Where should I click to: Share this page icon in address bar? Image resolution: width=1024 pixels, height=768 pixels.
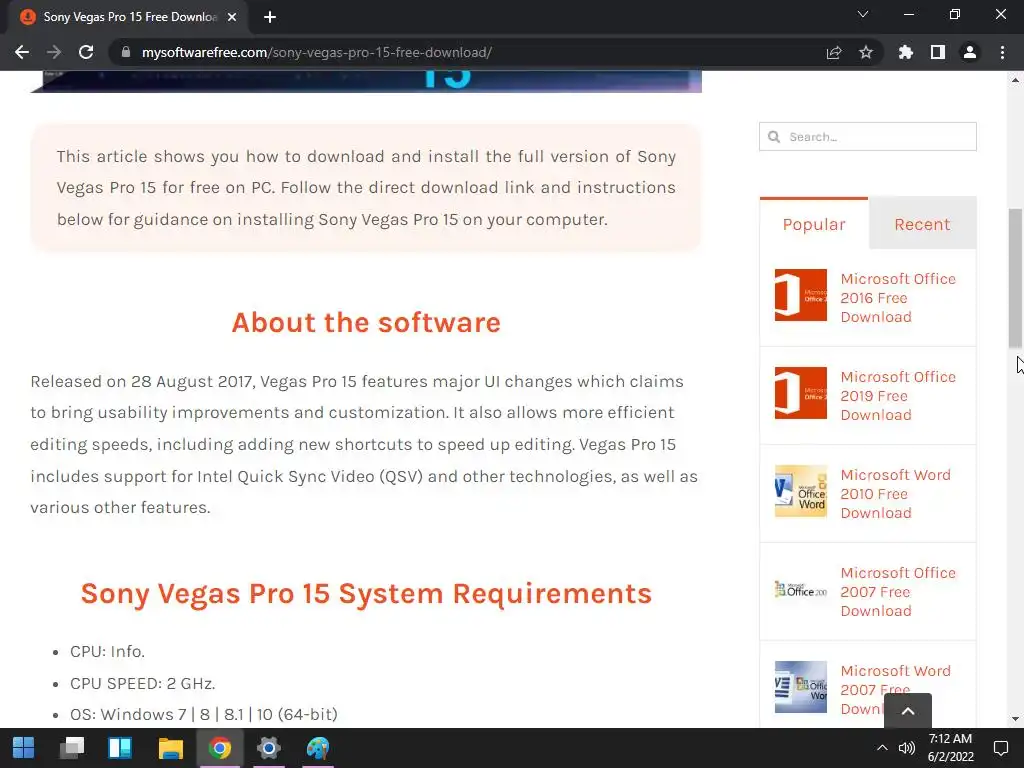click(834, 52)
